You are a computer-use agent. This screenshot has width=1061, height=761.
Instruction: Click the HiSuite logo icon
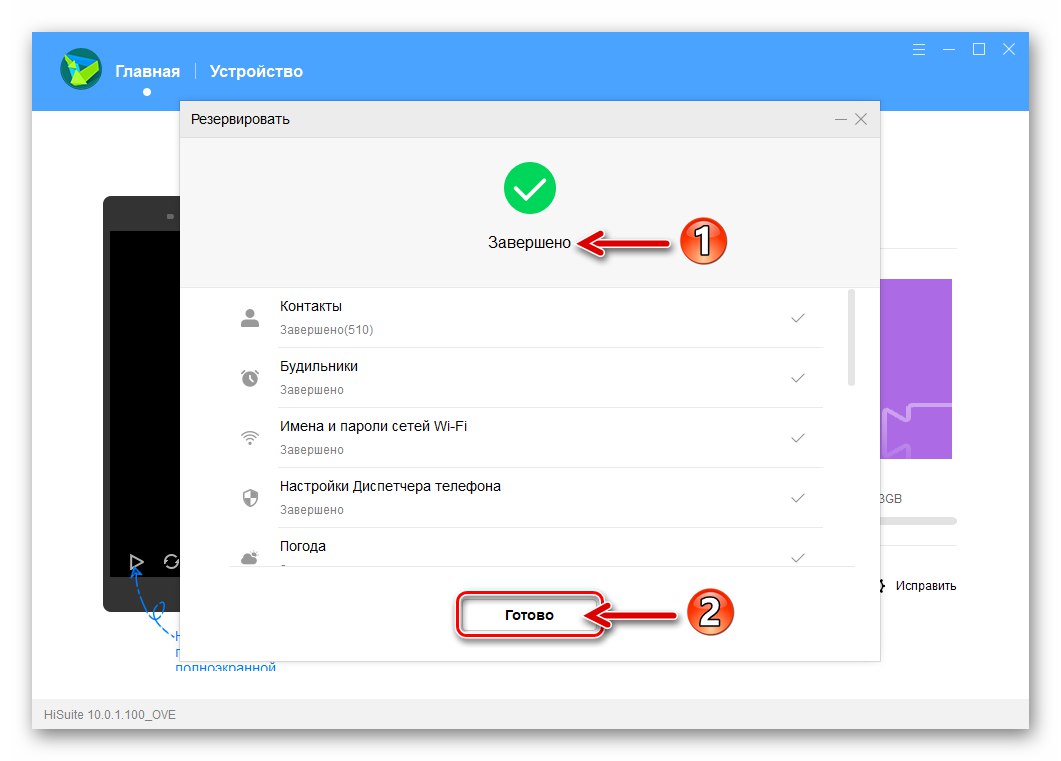[81, 69]
